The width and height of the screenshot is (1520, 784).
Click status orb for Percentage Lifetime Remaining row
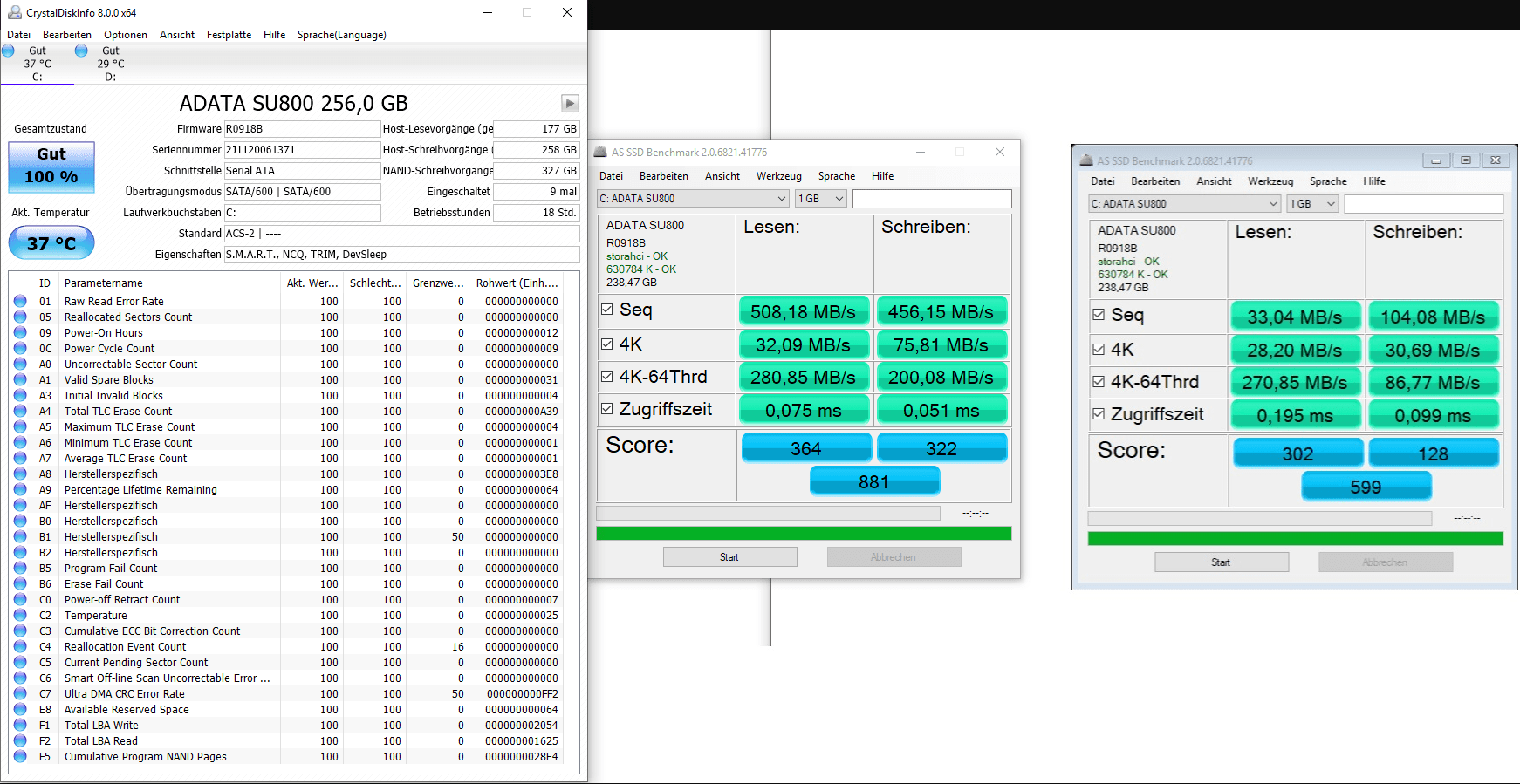20,489
